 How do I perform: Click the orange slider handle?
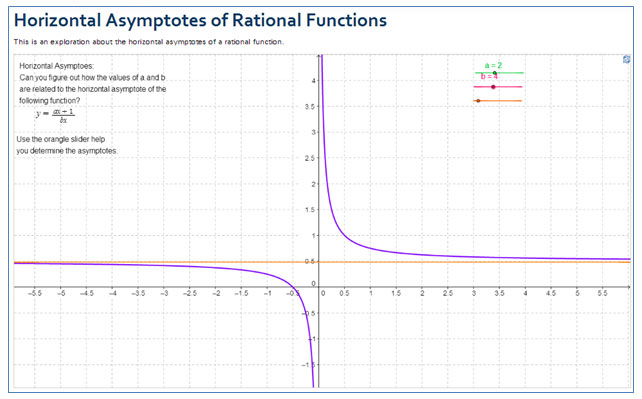coord(478,101)
